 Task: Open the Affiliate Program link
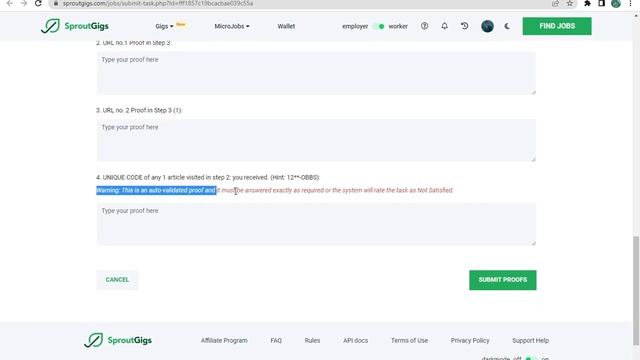[x=224, y=340]
